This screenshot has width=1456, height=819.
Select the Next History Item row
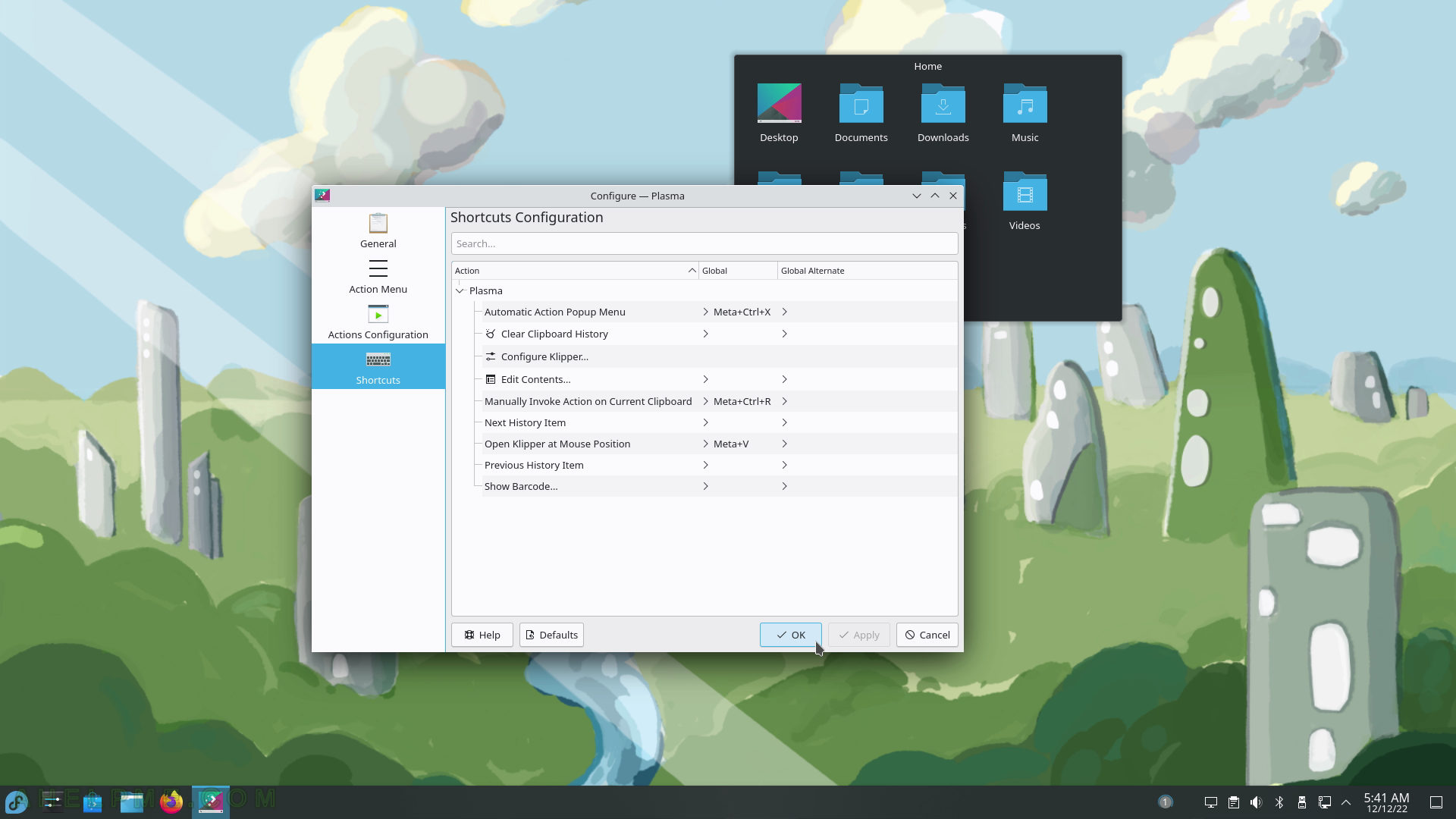[720, 422]
